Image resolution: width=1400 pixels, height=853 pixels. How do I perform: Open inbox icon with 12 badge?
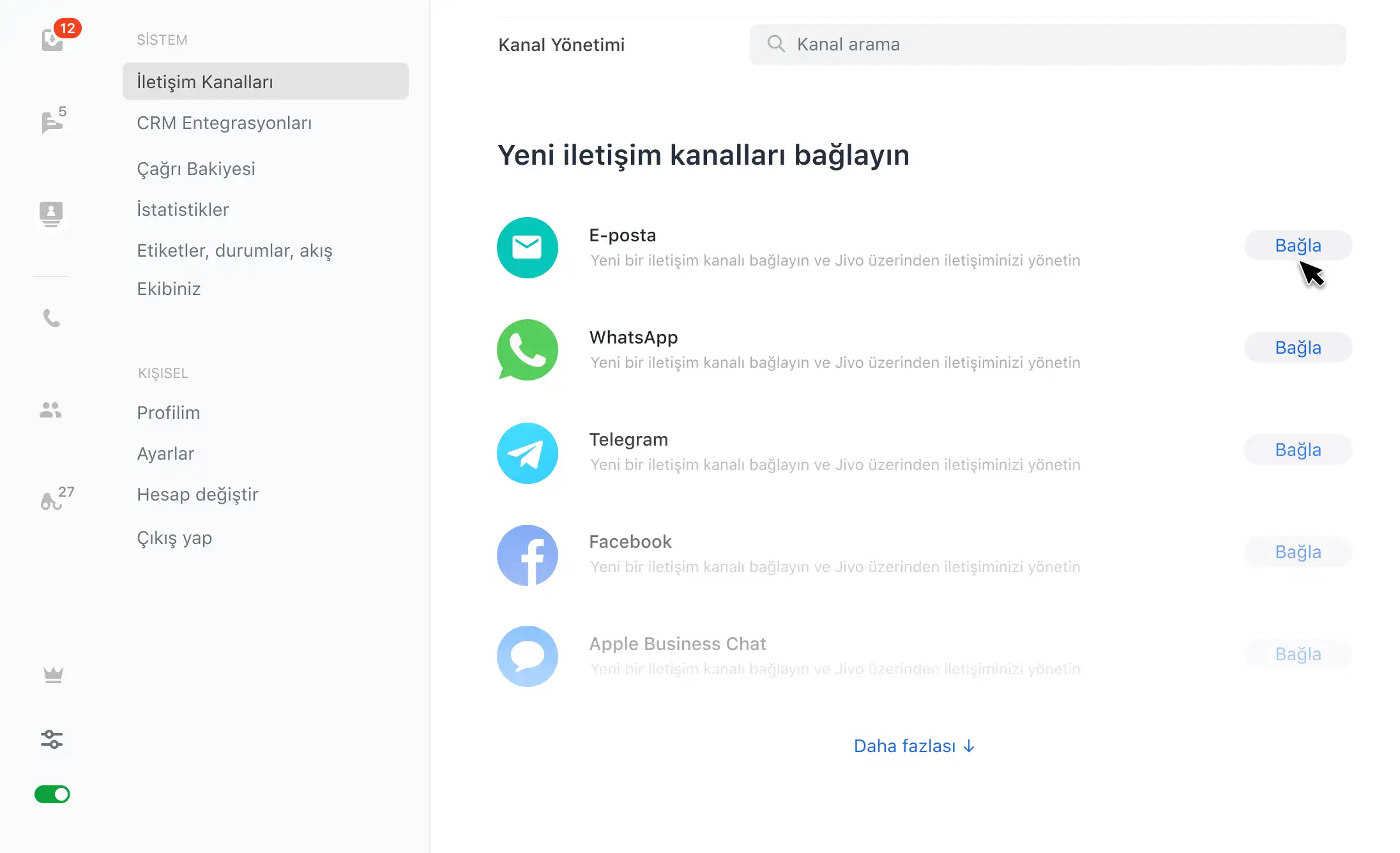[x=53, y=40]
